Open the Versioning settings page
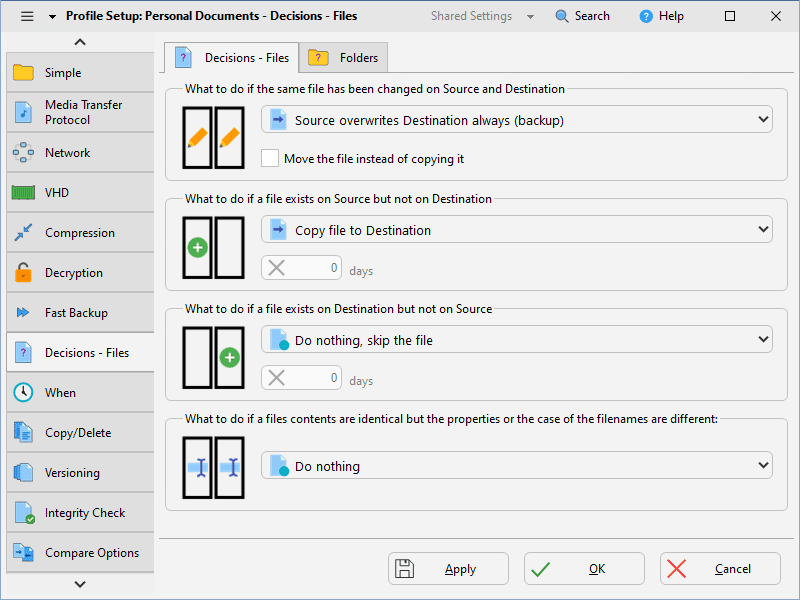This screenshot has width=800, height=600. coord(80,472)
